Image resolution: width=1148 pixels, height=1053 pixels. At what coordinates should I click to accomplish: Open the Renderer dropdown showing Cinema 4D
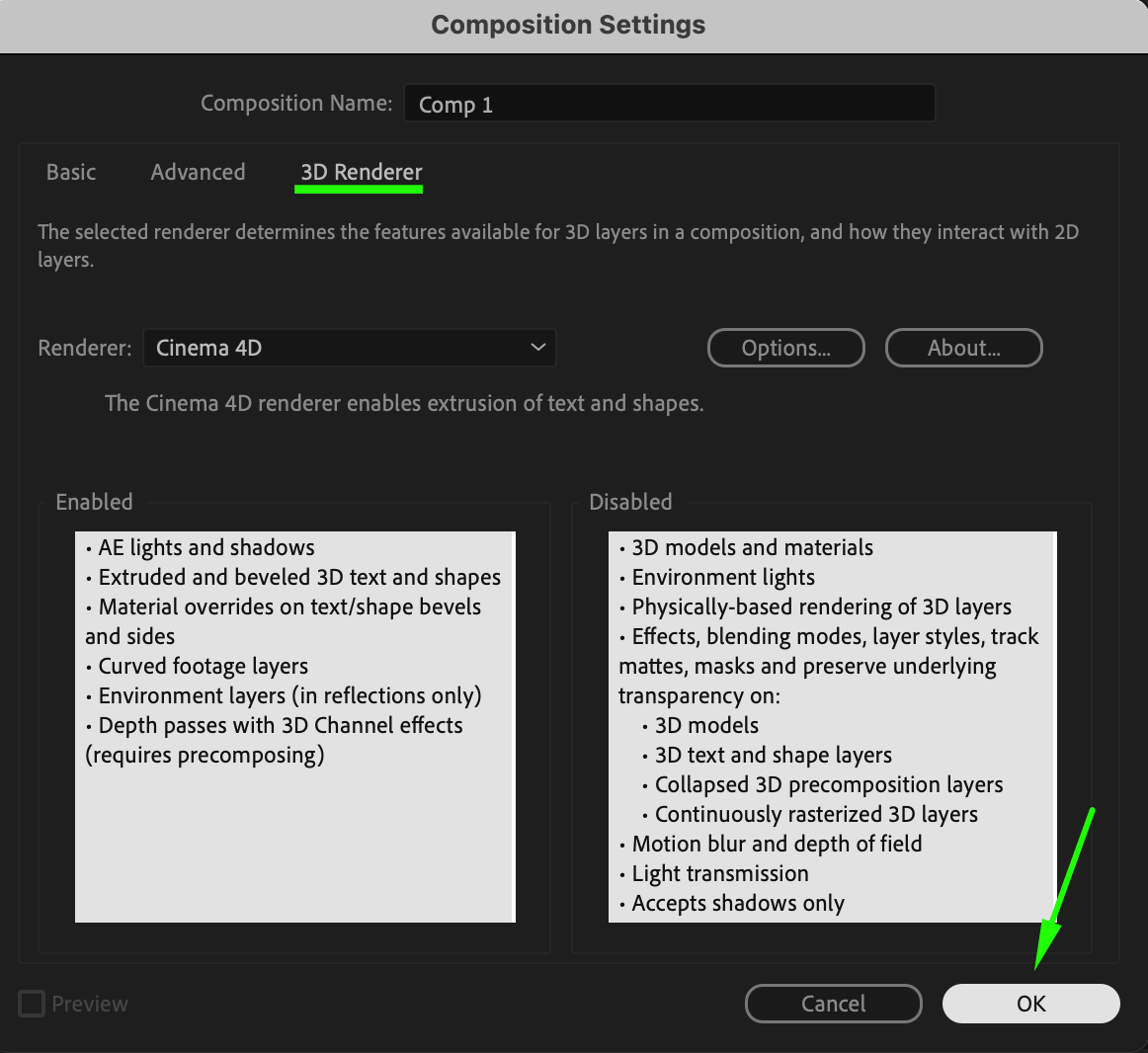click(x=350, y=348)
